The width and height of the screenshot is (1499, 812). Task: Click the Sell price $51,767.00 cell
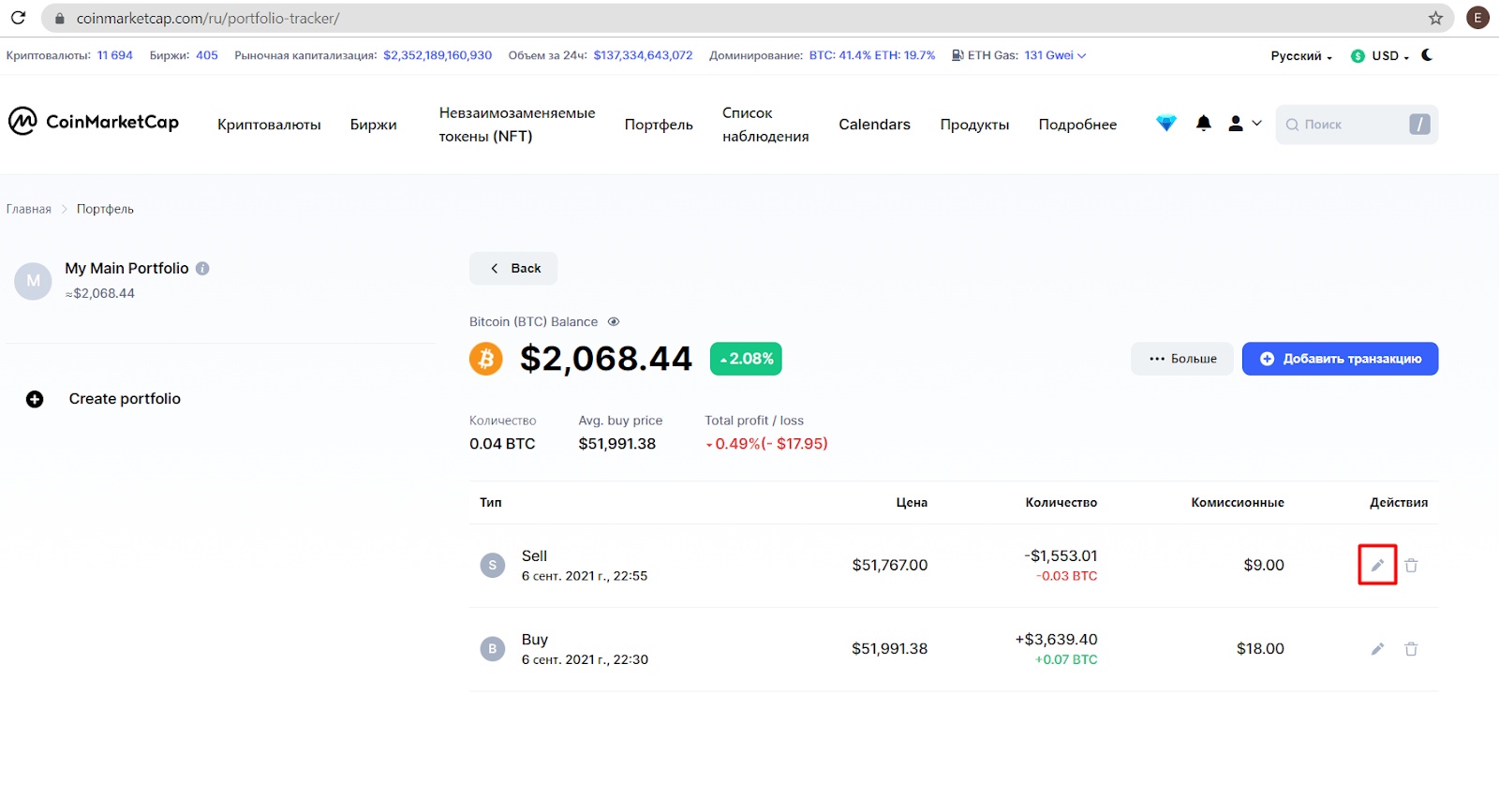[x=890, y=565]
